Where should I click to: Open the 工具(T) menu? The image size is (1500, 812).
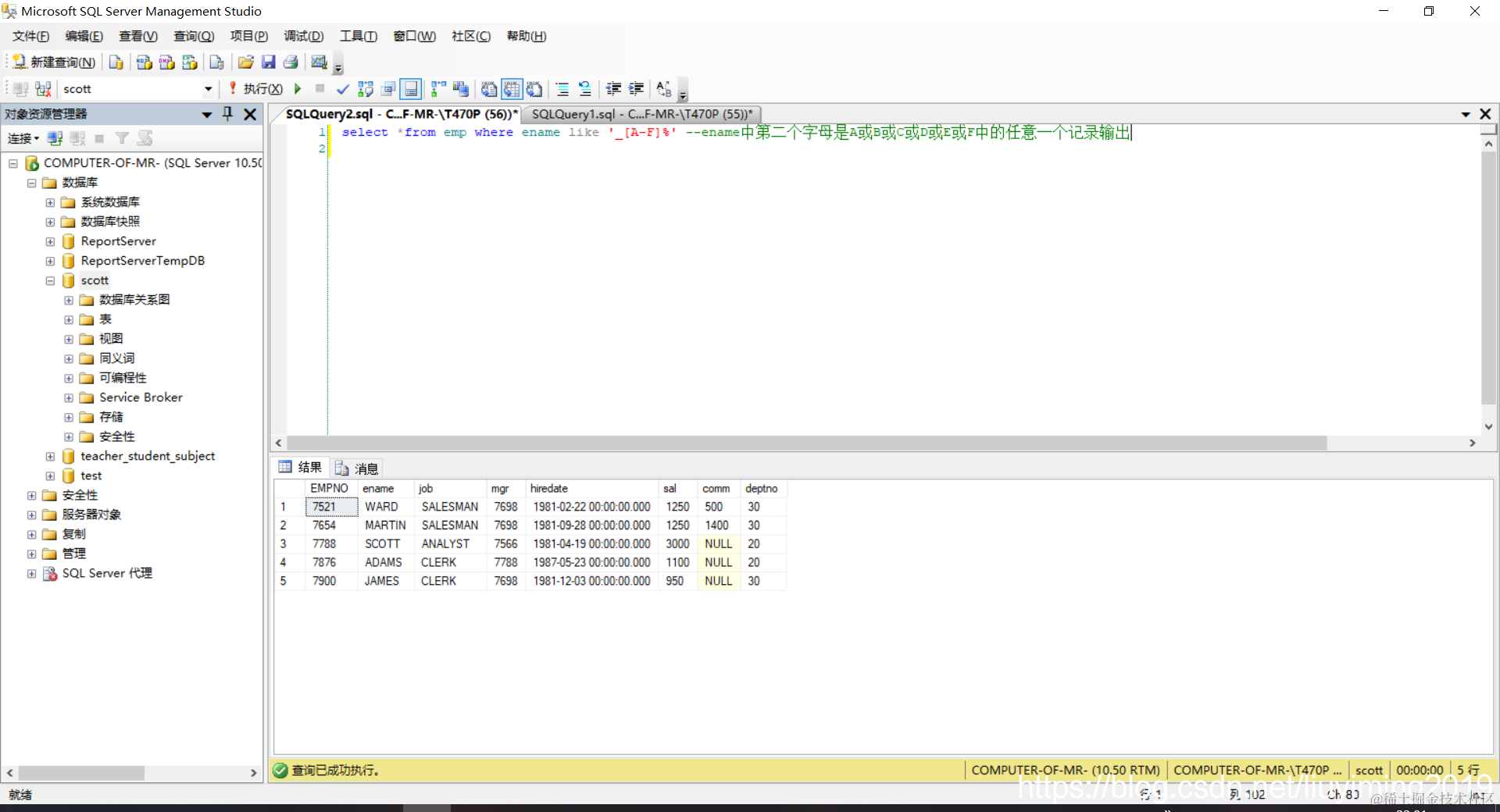(x=359, y=36)
